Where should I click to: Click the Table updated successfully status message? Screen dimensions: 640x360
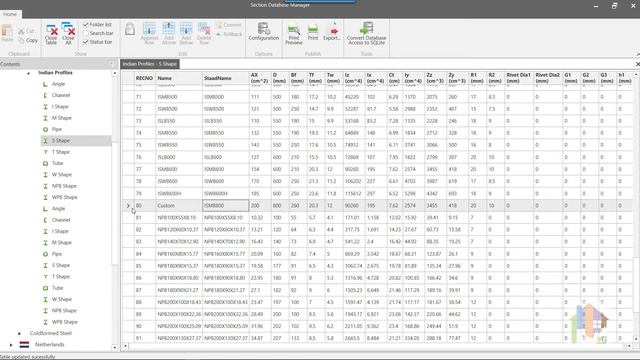pyautogui.click(x=27, y=357)
